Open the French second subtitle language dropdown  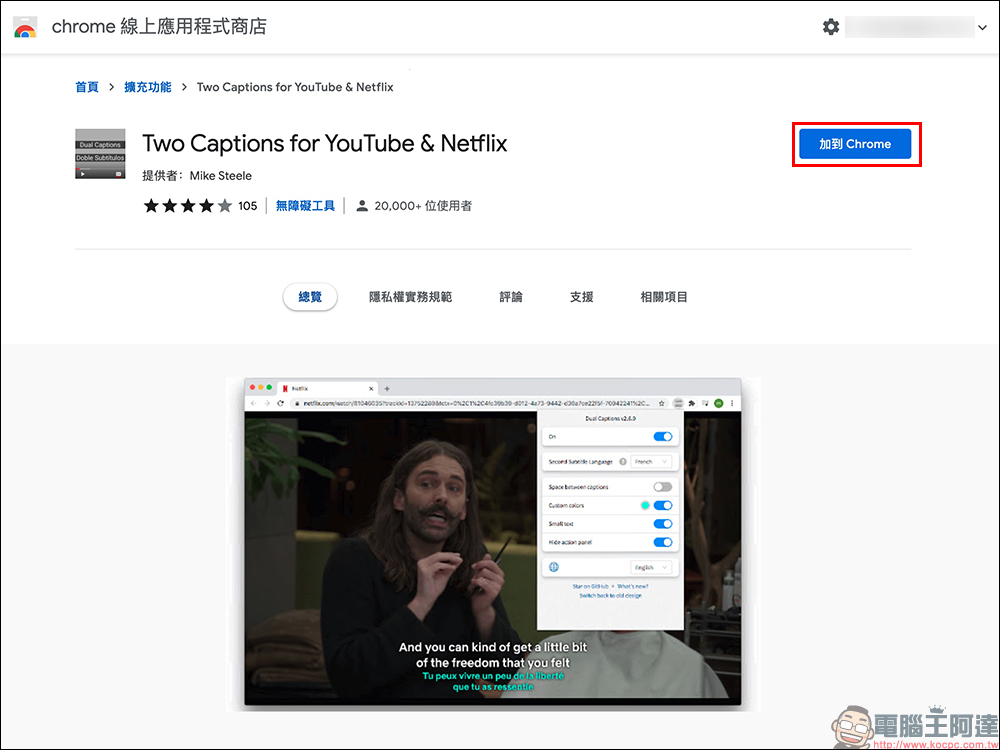651,462
